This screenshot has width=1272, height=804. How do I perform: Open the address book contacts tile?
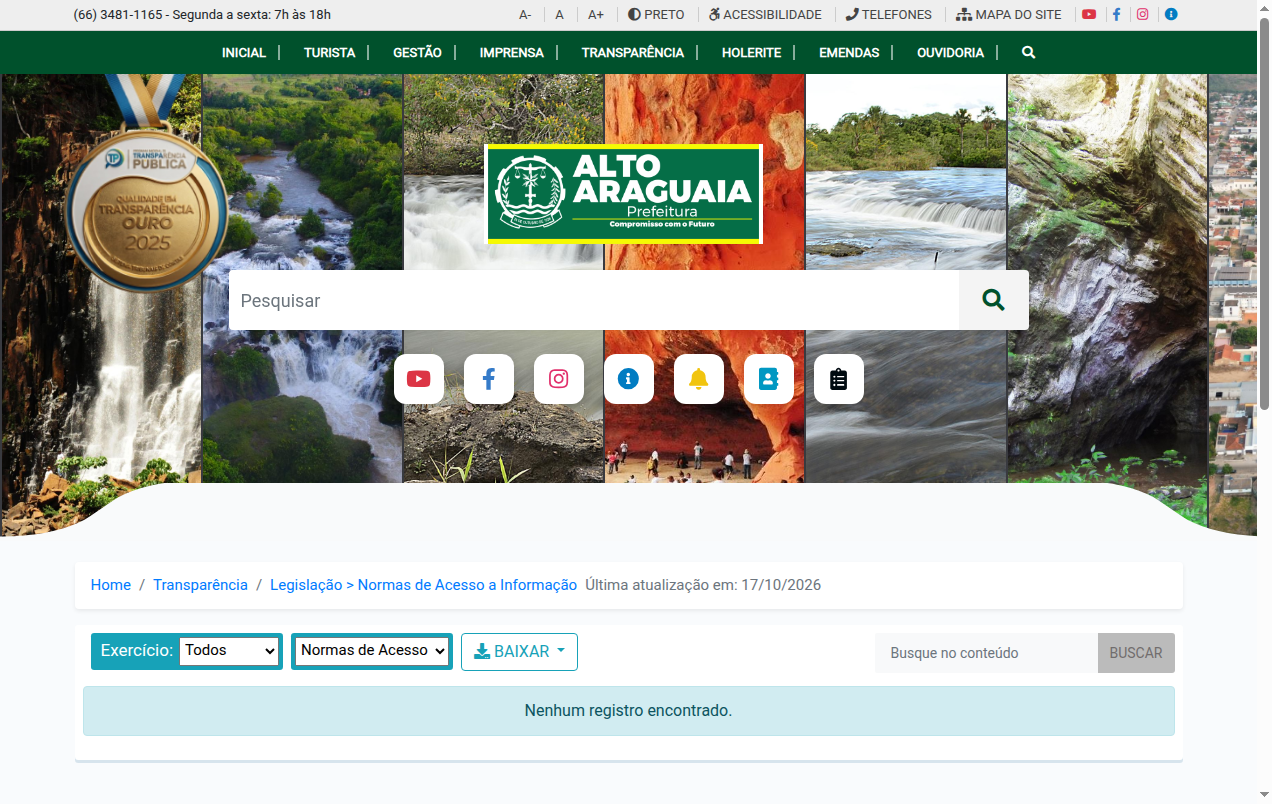click(769, 379)
